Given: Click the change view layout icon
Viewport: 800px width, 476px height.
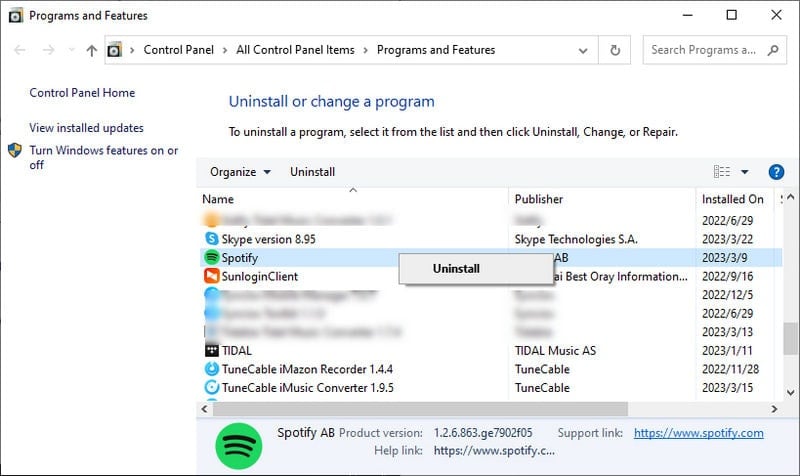Looking at the screenshot, I should point(721,171).
